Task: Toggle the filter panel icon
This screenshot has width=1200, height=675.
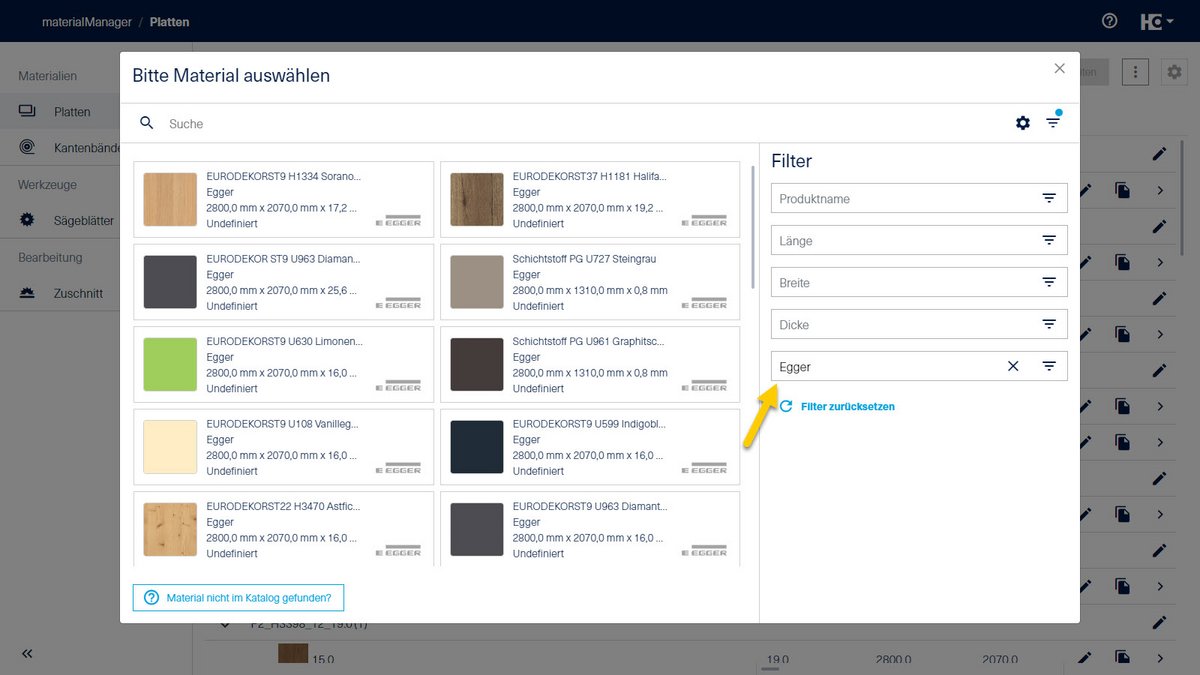Action: pos(1053,122)
